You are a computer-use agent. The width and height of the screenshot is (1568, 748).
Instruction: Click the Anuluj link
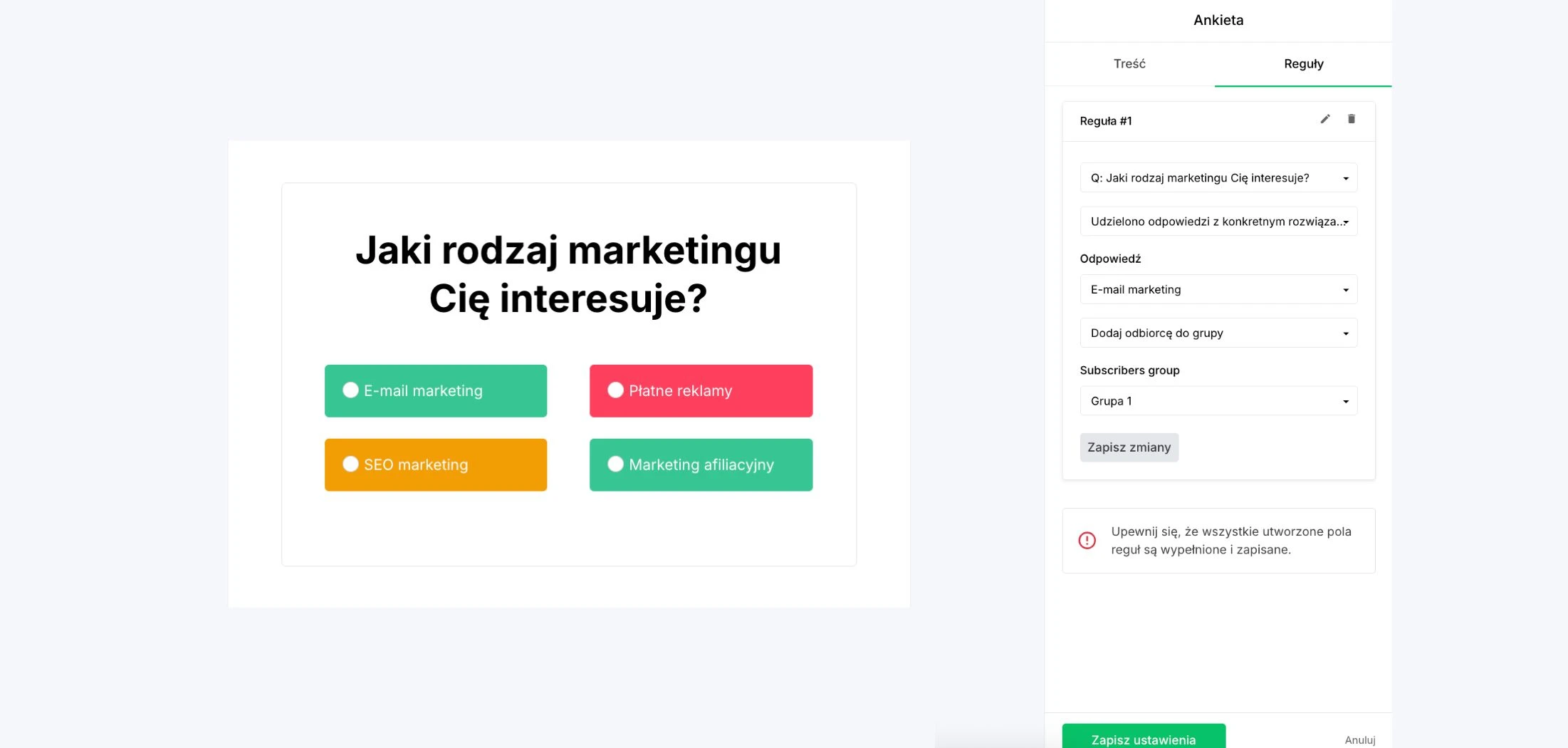pos(1359,739)
